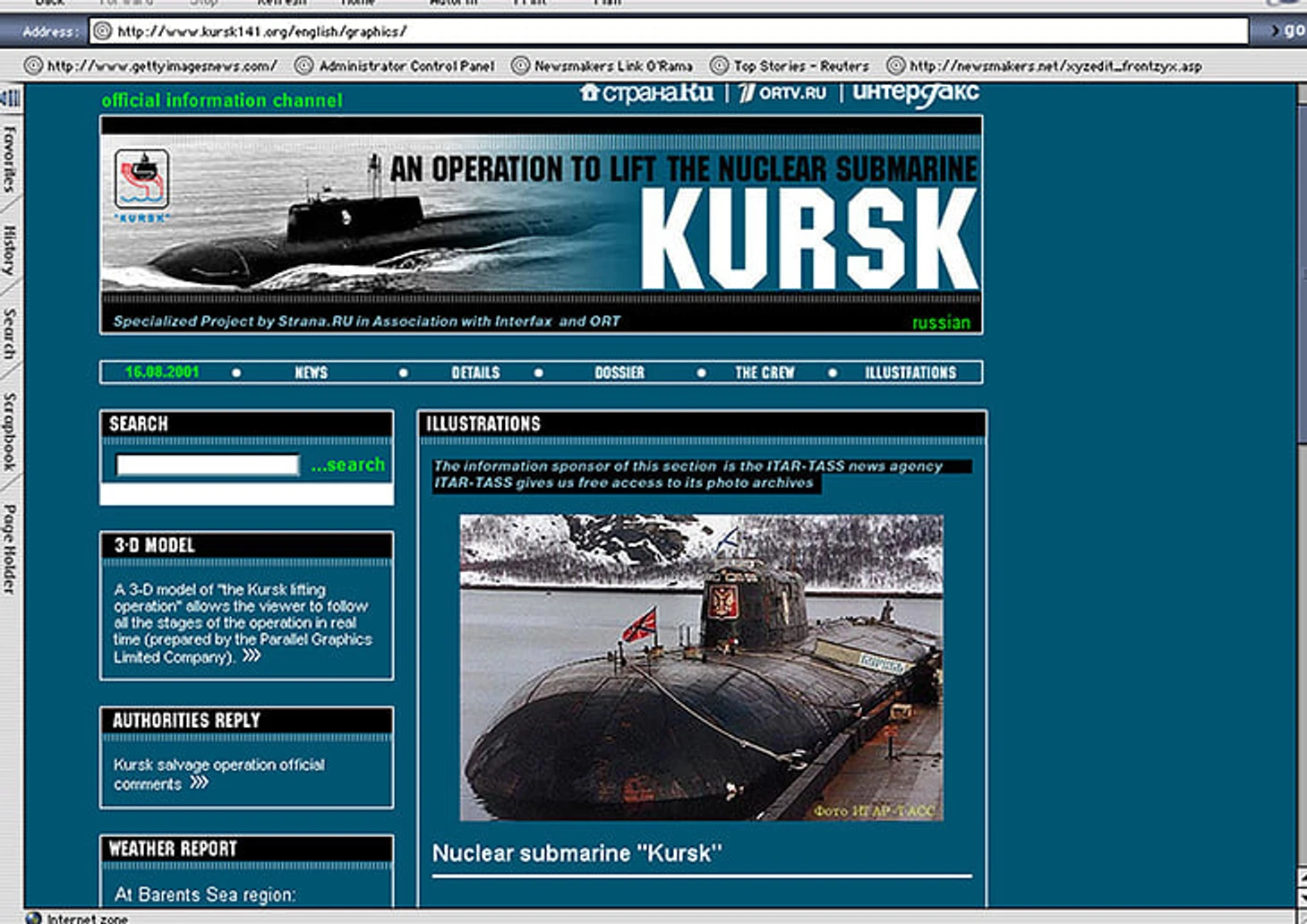Click icon beside Newsmakers Link O'Rama bookmark

520,65
